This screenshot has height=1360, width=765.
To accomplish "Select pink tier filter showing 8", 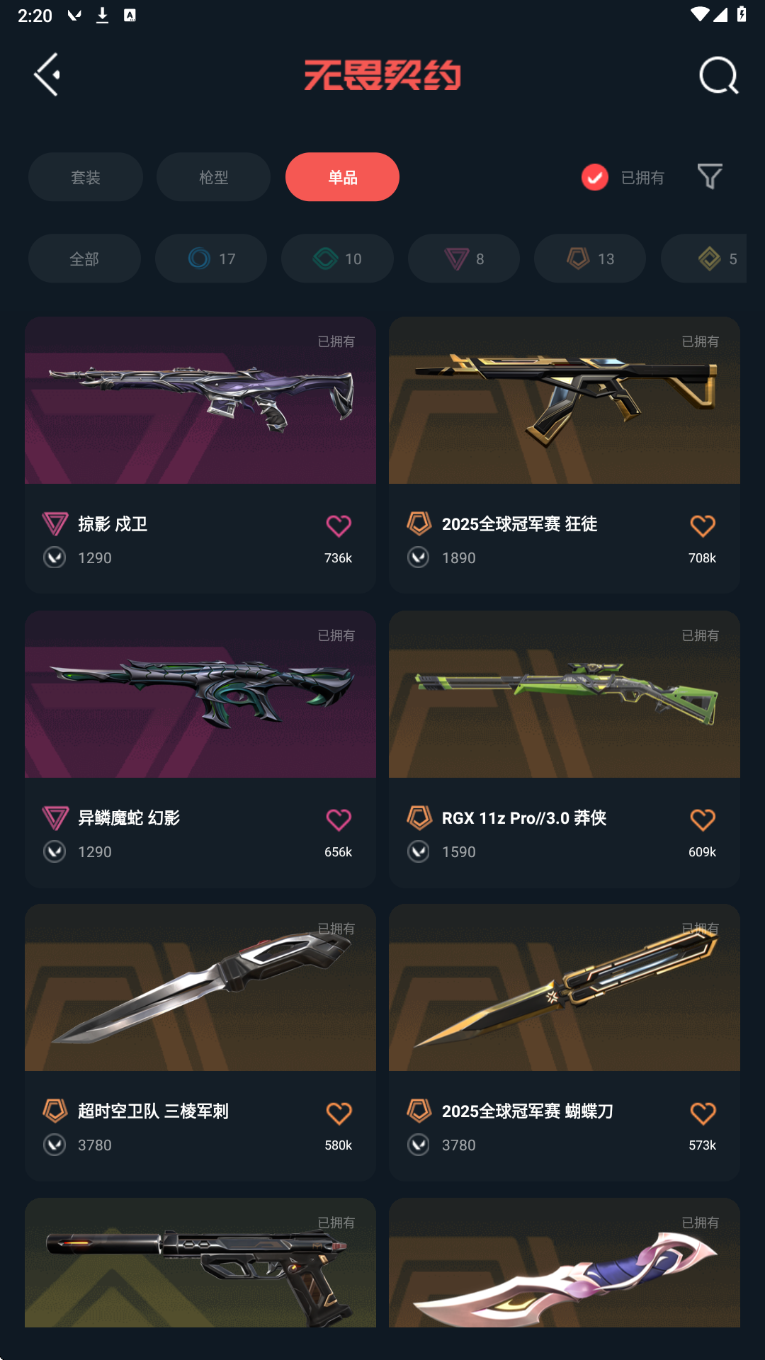I will pos(464,259).
